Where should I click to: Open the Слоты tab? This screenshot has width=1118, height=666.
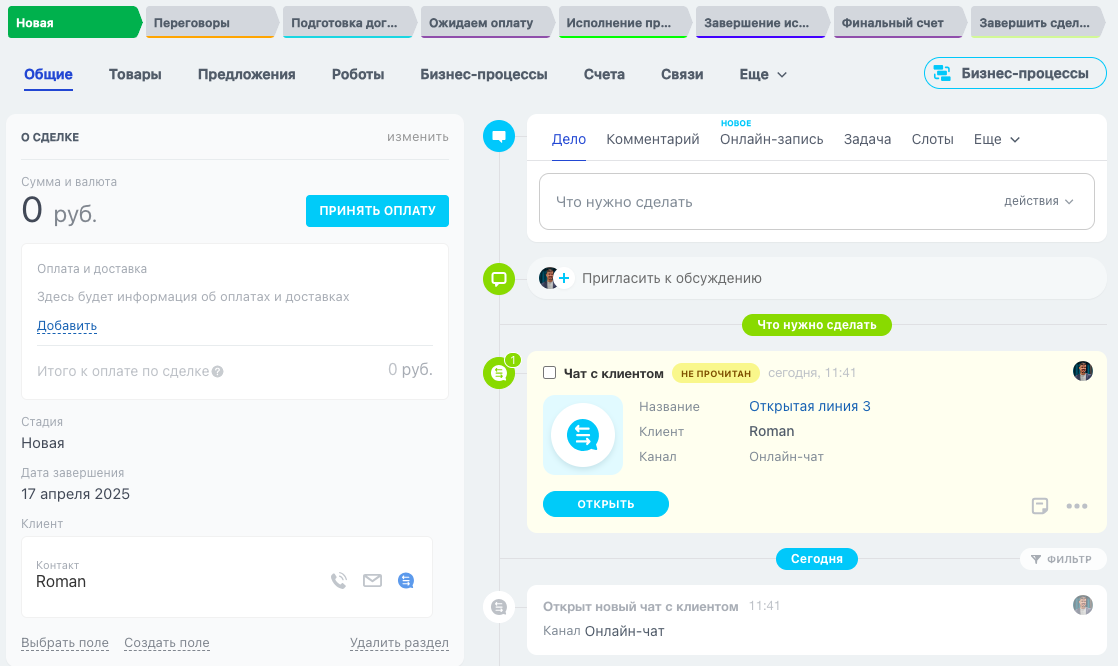point(932,139)
